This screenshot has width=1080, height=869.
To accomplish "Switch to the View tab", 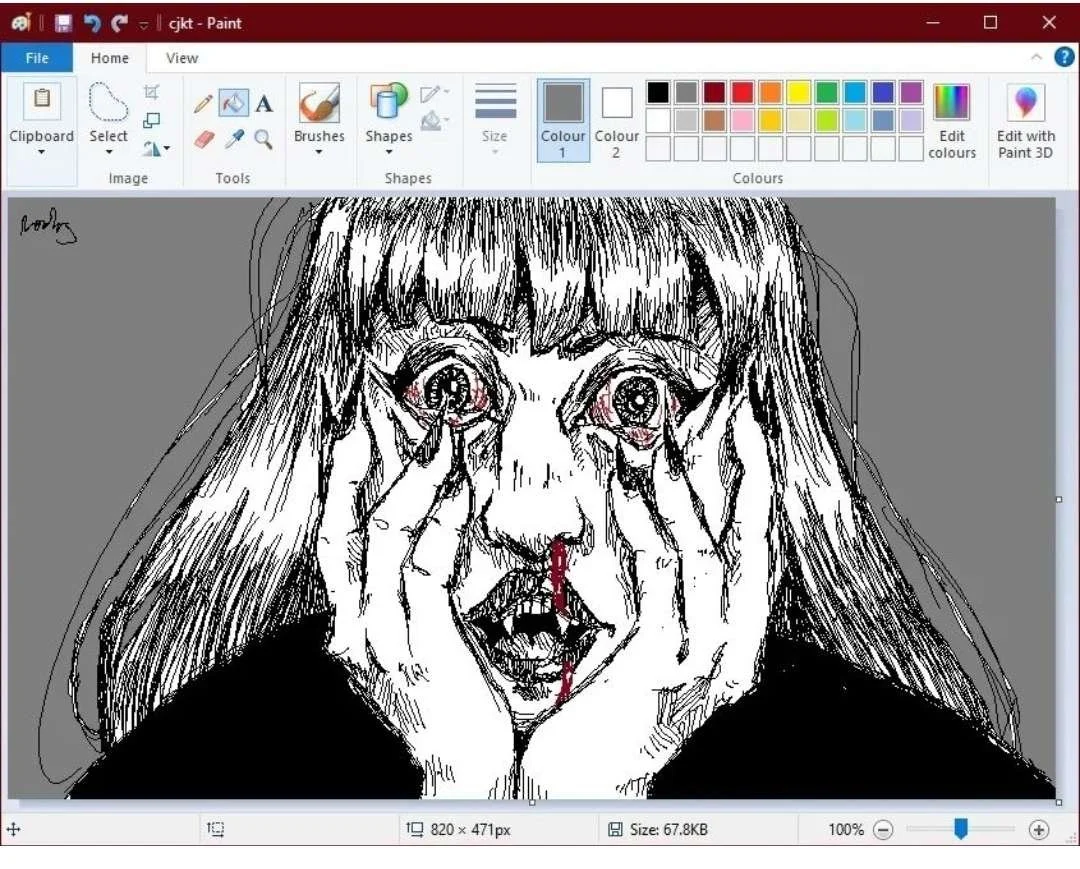I will [182, 58].
